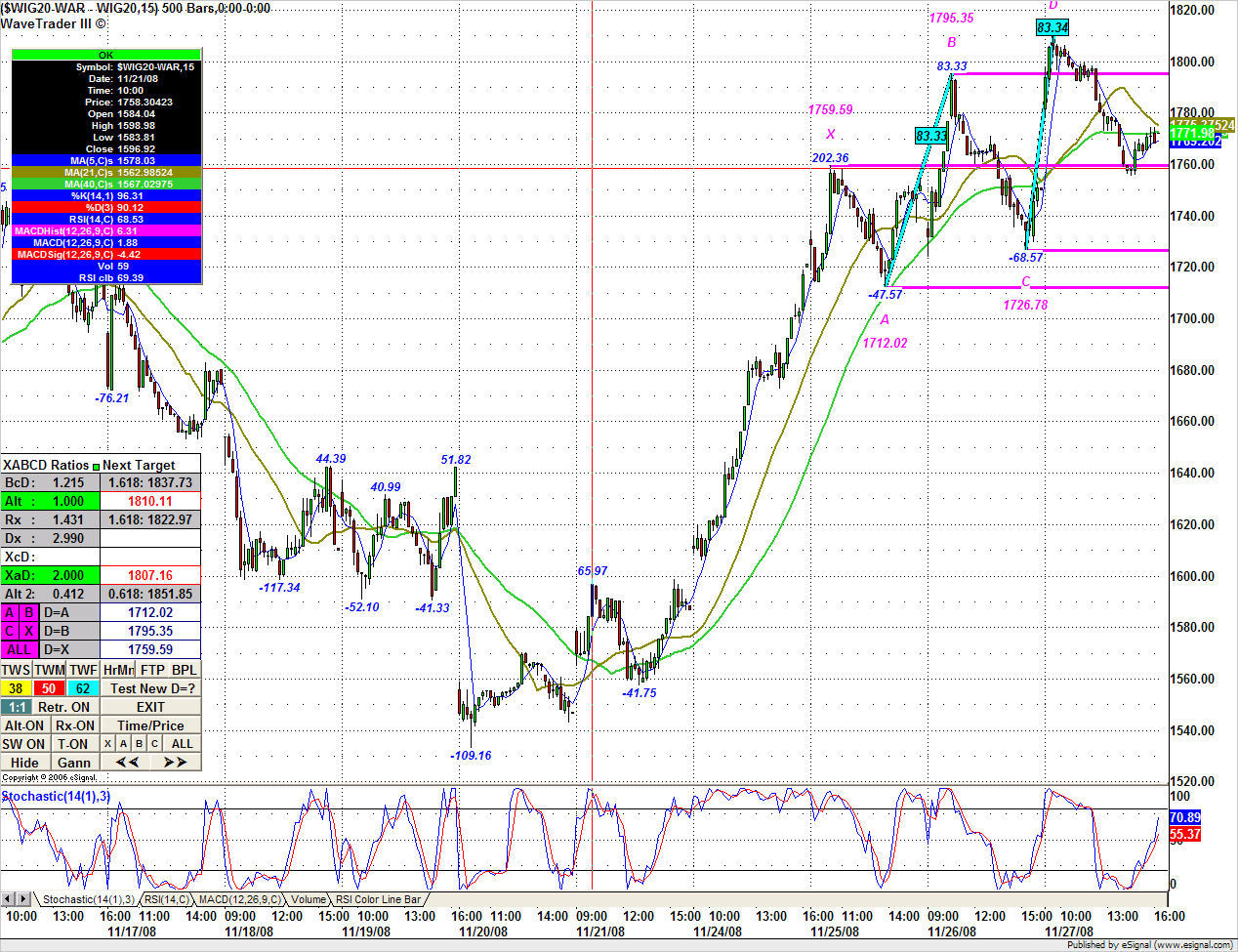Image resolution: width=1238 pixels, height=952 pixels.
Task: Click the grey ALL points button
Action: [183, 744]
